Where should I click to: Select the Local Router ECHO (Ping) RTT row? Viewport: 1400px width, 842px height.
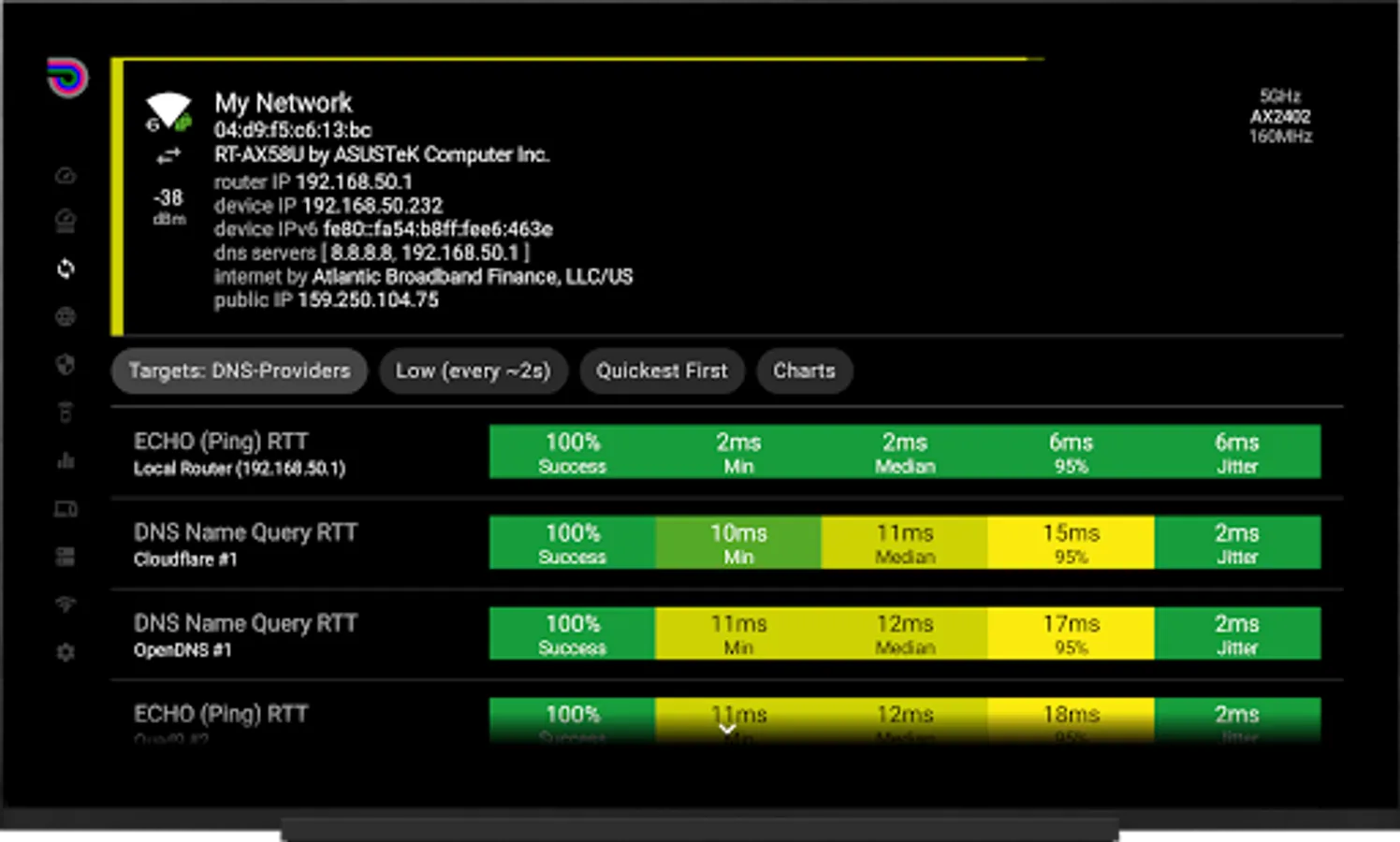click(727, 453)
